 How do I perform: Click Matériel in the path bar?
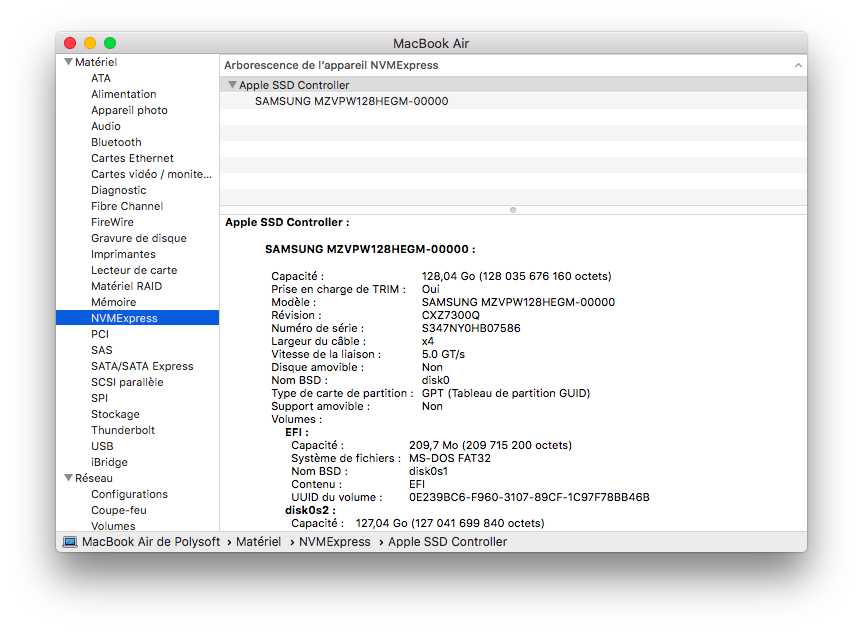[x=259, y=542]
